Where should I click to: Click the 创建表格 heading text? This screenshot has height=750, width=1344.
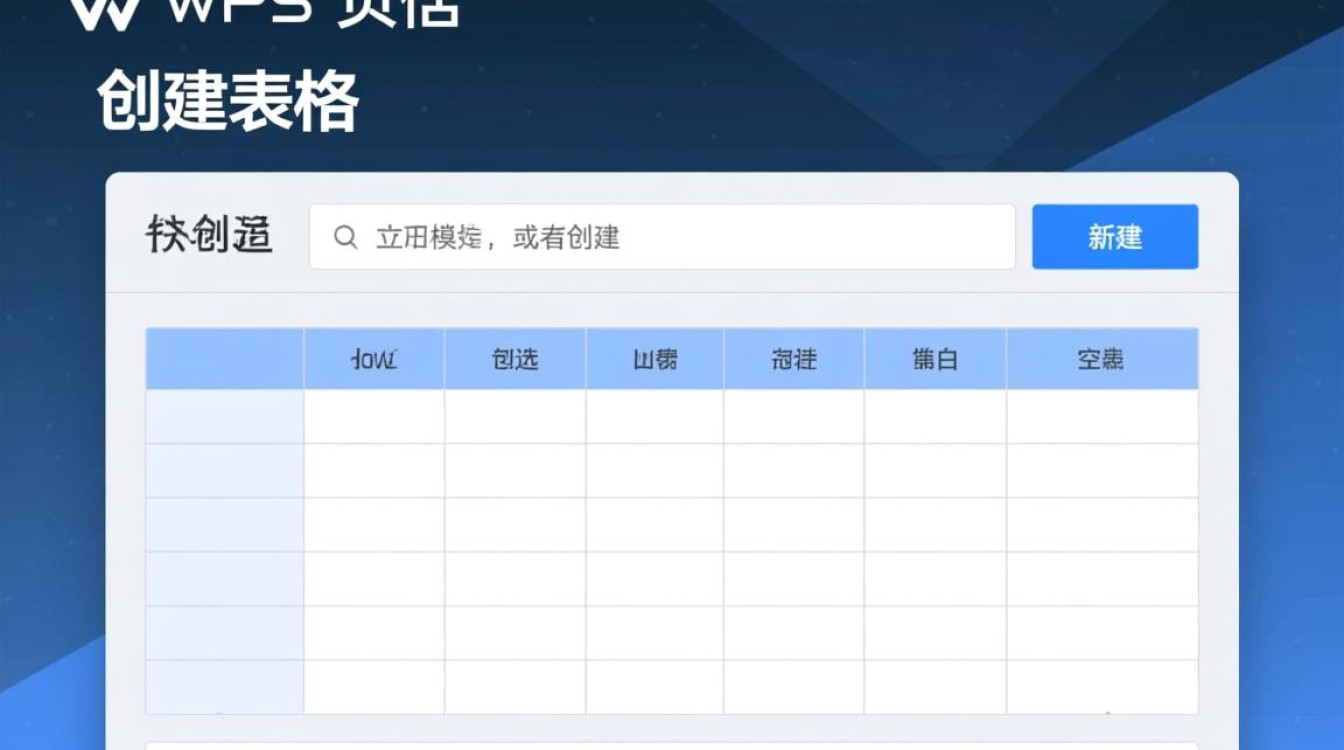tap(228, 102)
